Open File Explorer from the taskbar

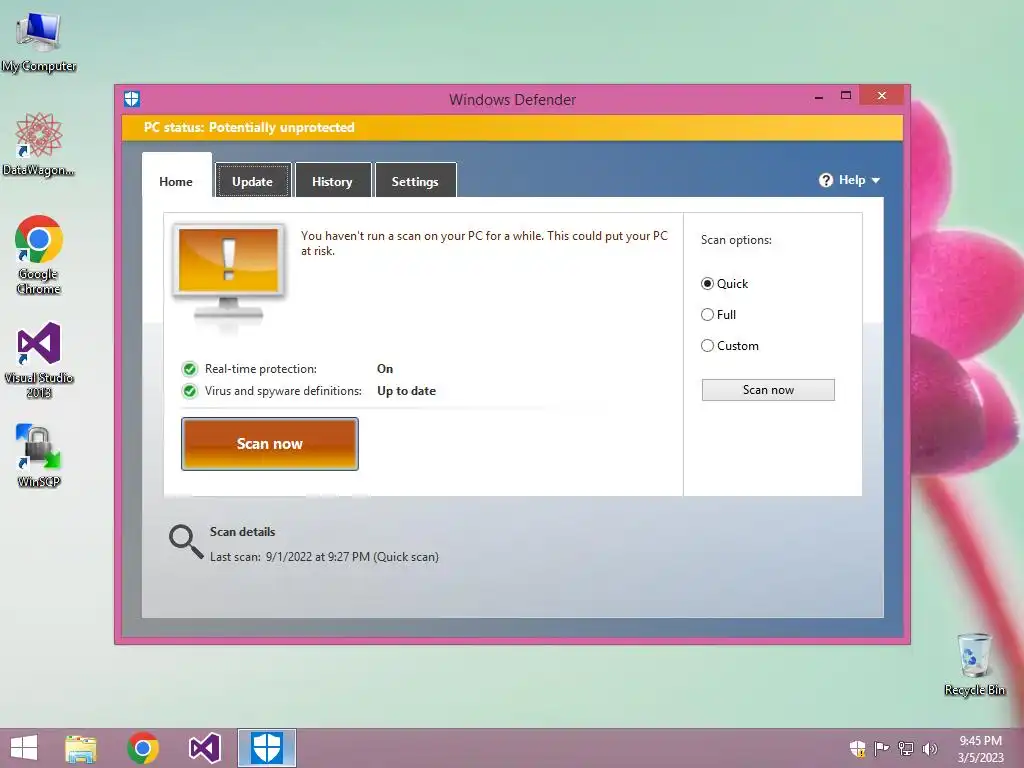coord(81,748)
